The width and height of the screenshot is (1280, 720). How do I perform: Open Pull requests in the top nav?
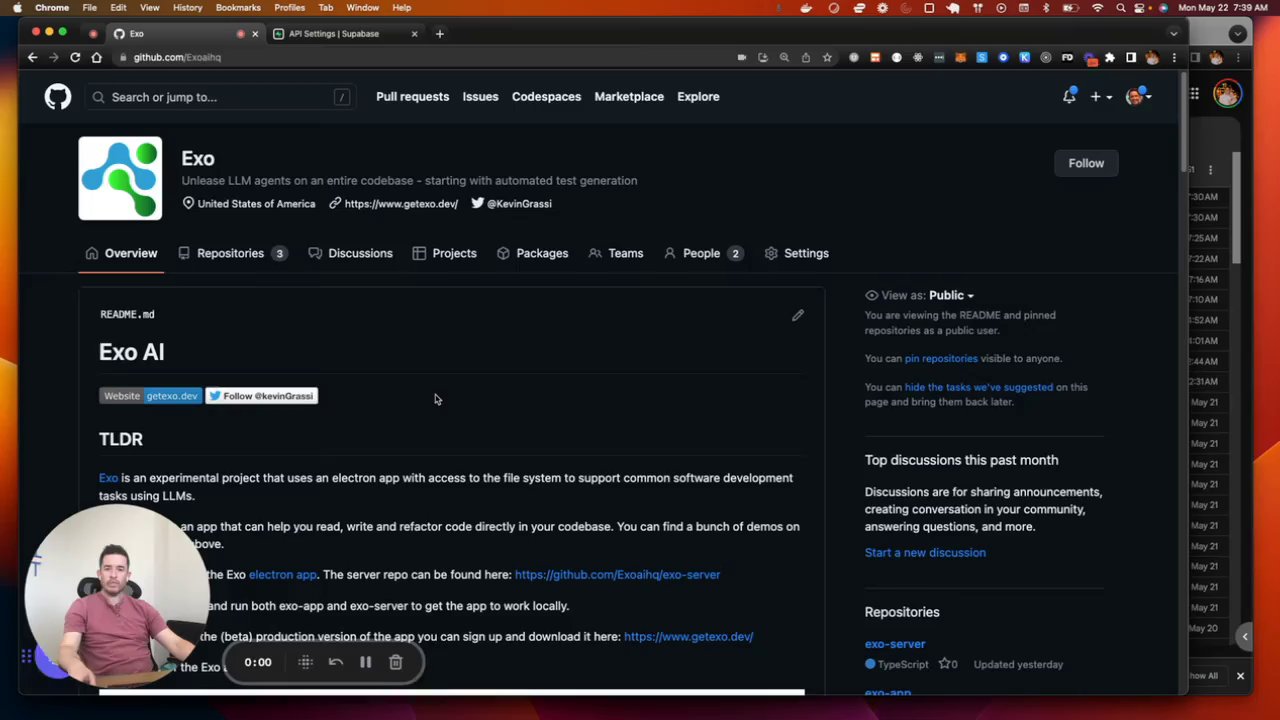412,97
